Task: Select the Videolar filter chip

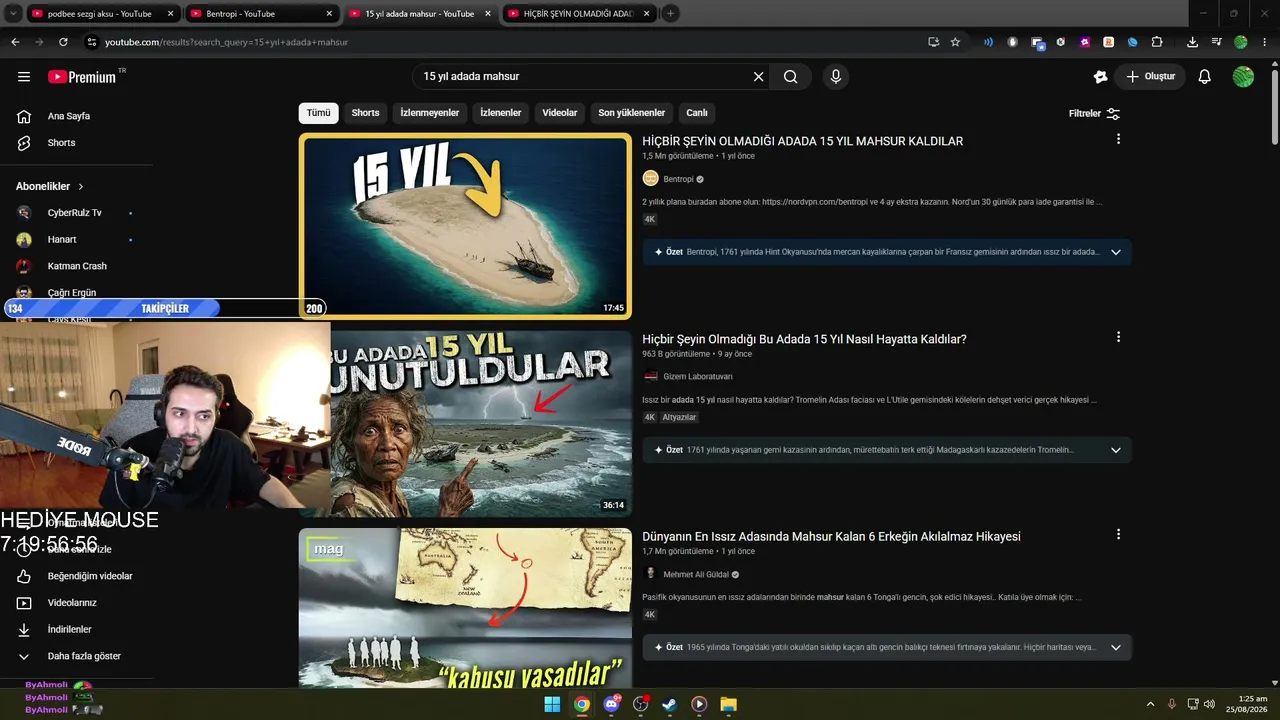Action: click(x=560, y=113)
